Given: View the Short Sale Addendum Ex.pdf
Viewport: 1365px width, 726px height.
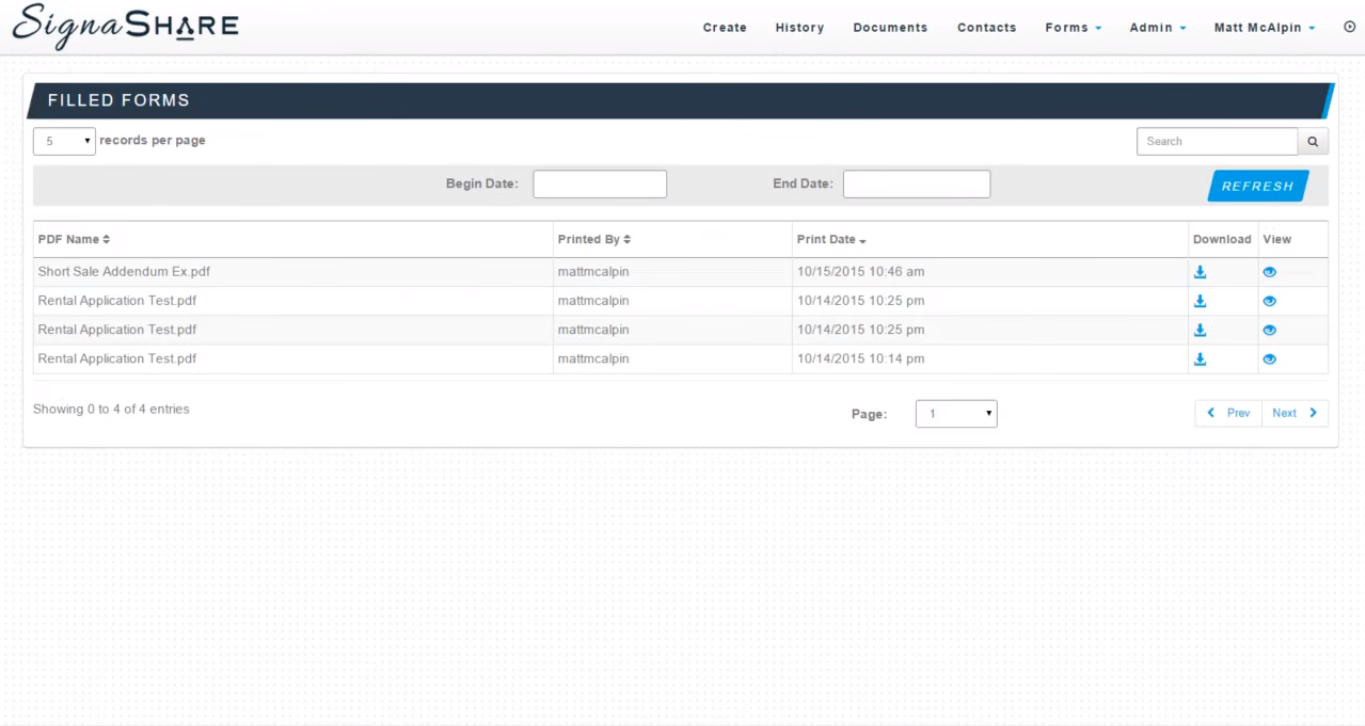Looking at the screenshot, I should [x=1269, y=272].
